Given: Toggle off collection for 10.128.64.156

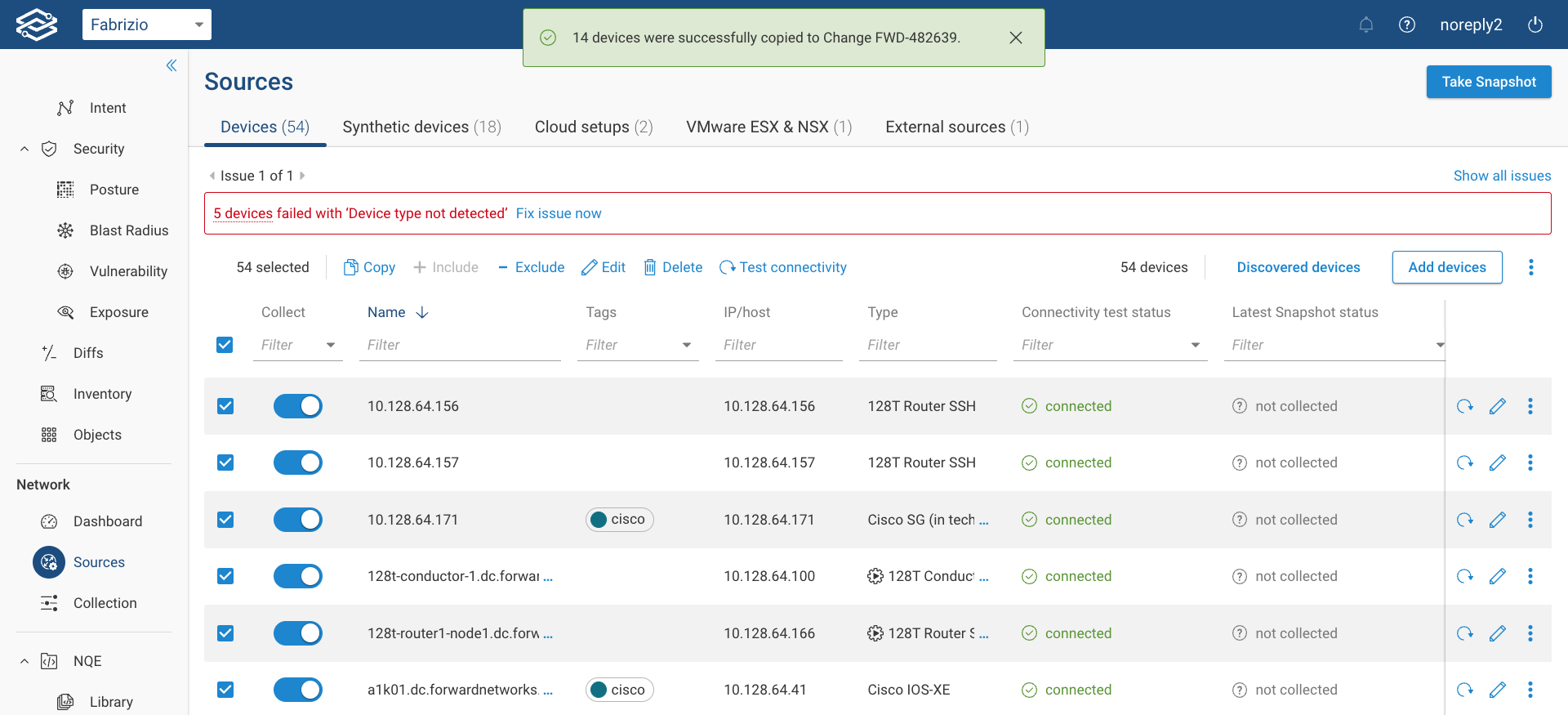Looking at the screenshot, I should (298, 406).
